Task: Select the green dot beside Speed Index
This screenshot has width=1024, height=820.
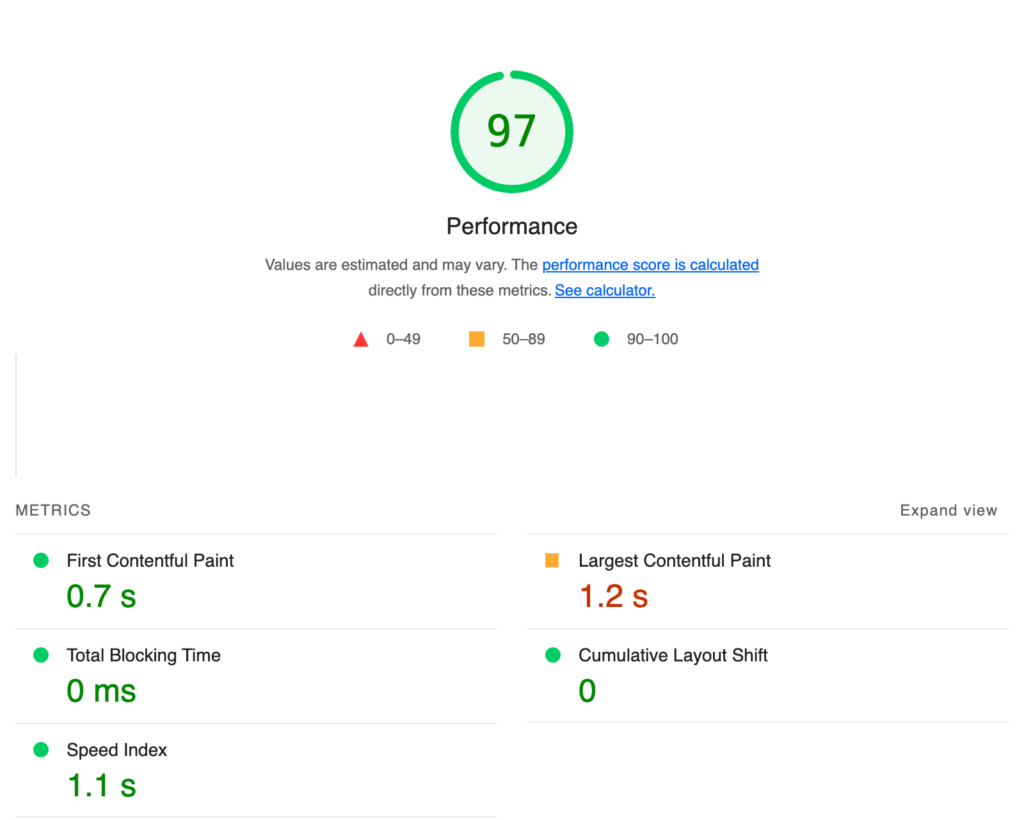Action: (40, 750)
